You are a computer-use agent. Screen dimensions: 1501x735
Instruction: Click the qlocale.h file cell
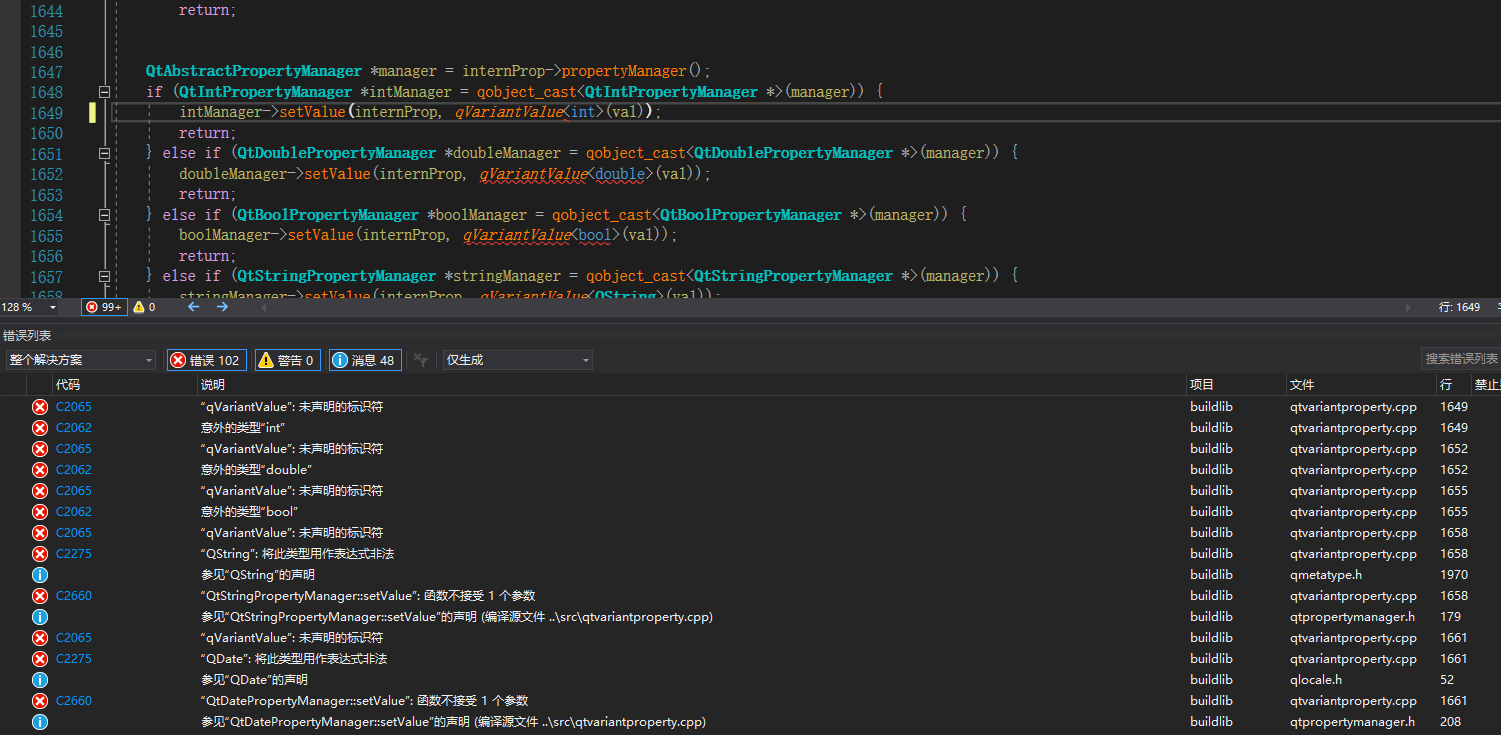1316,680
